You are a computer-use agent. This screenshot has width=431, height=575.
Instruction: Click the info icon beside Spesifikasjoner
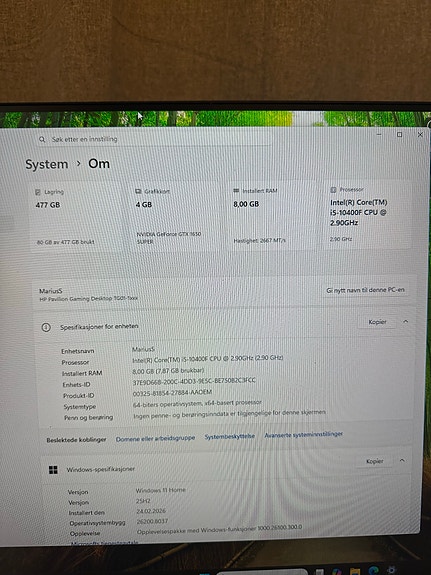coord(46,327)
